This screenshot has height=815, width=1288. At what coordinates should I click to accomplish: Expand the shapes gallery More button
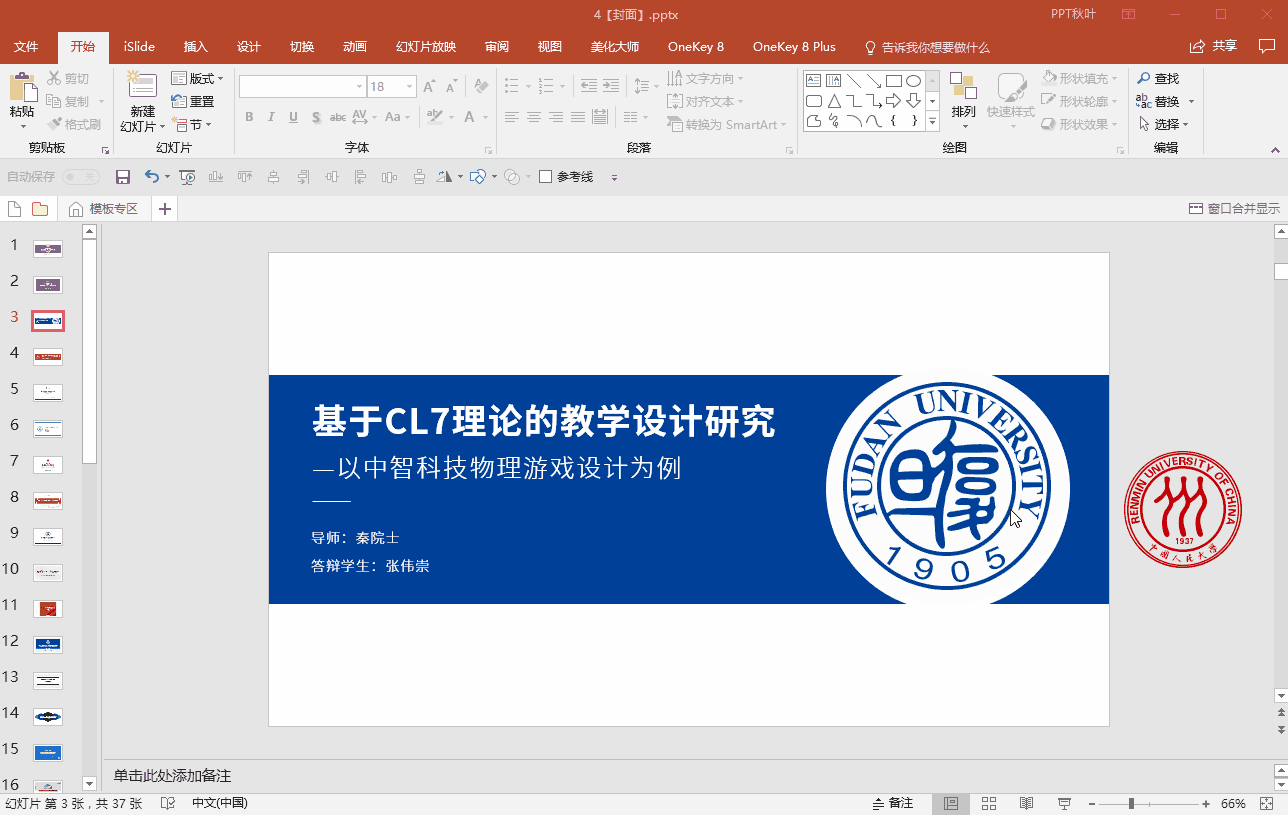click(933, 122)
